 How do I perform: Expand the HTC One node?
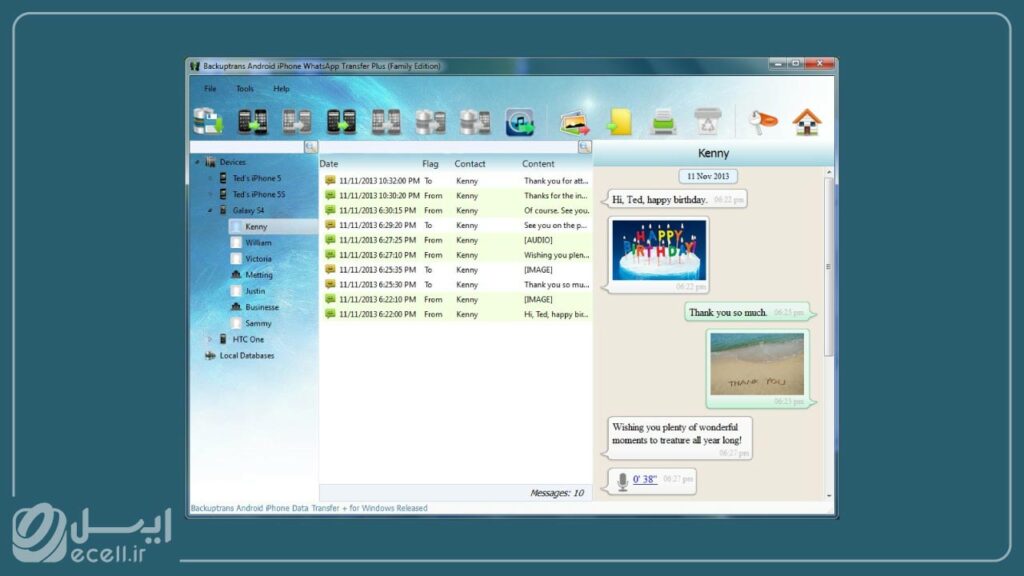pyautogui.click(x=210, y=339)
